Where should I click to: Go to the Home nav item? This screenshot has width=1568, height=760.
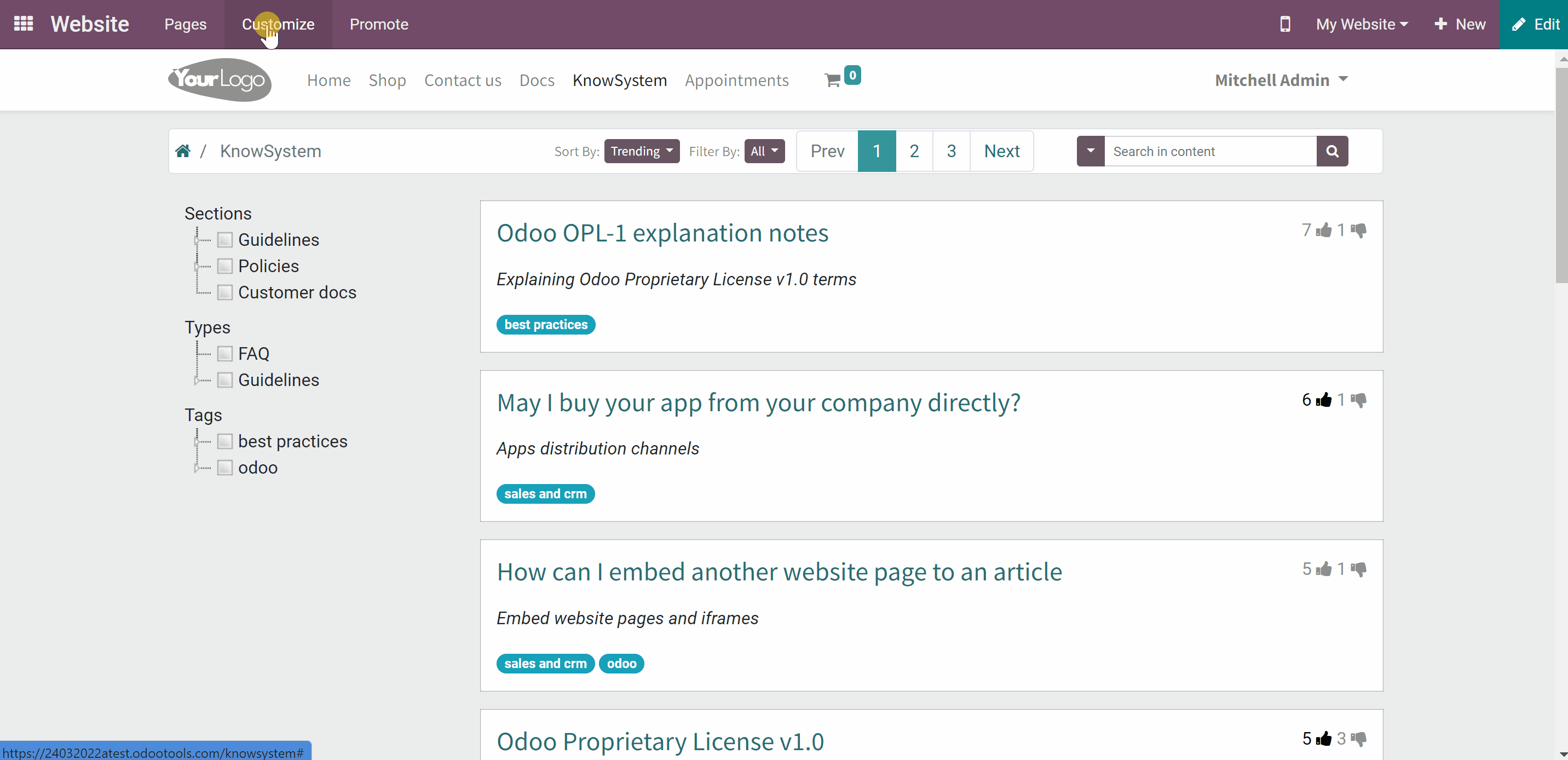click(x=328, y=80)
